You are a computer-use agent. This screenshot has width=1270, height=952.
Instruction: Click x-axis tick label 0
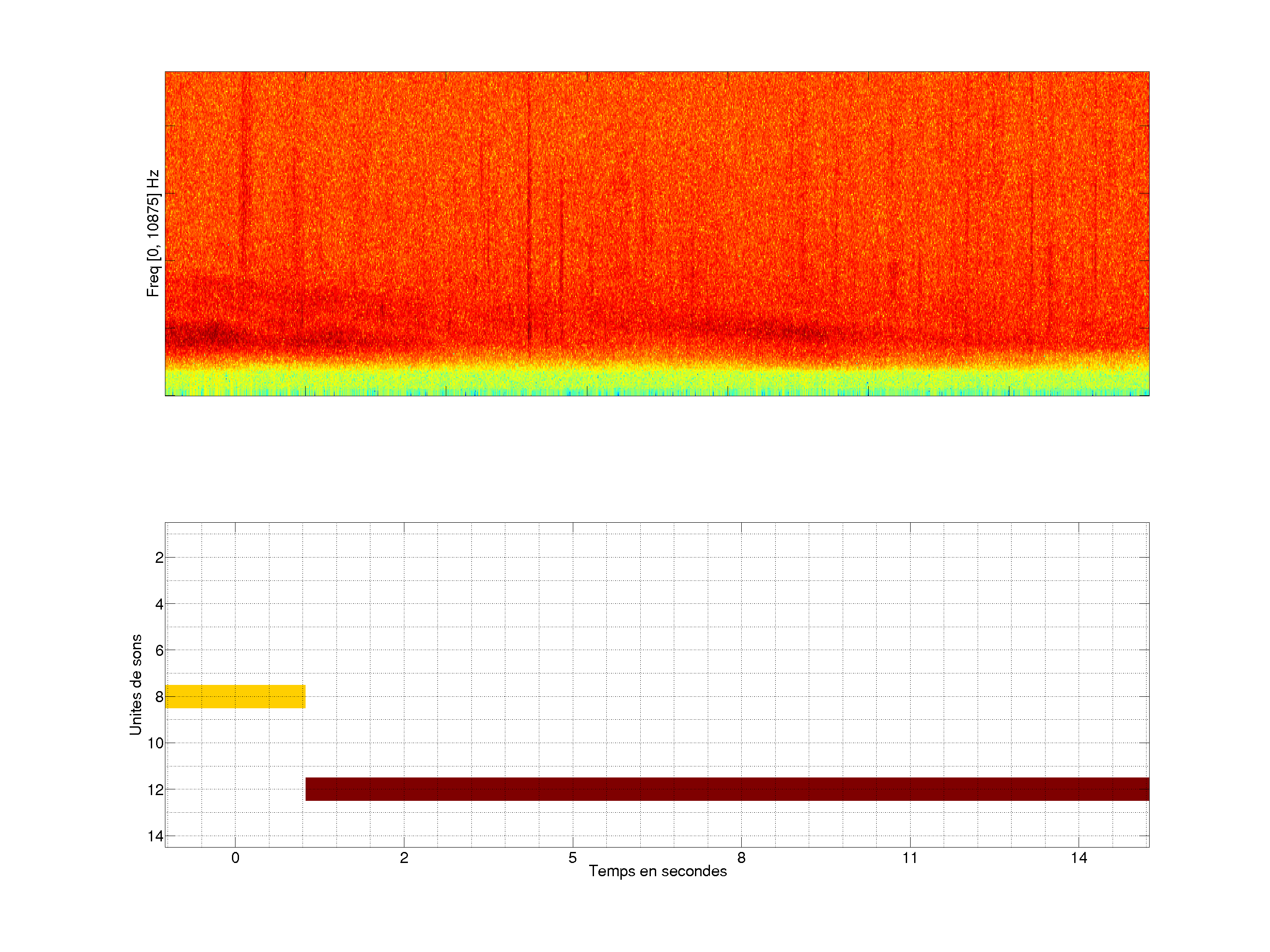click(x=235, y=858)
